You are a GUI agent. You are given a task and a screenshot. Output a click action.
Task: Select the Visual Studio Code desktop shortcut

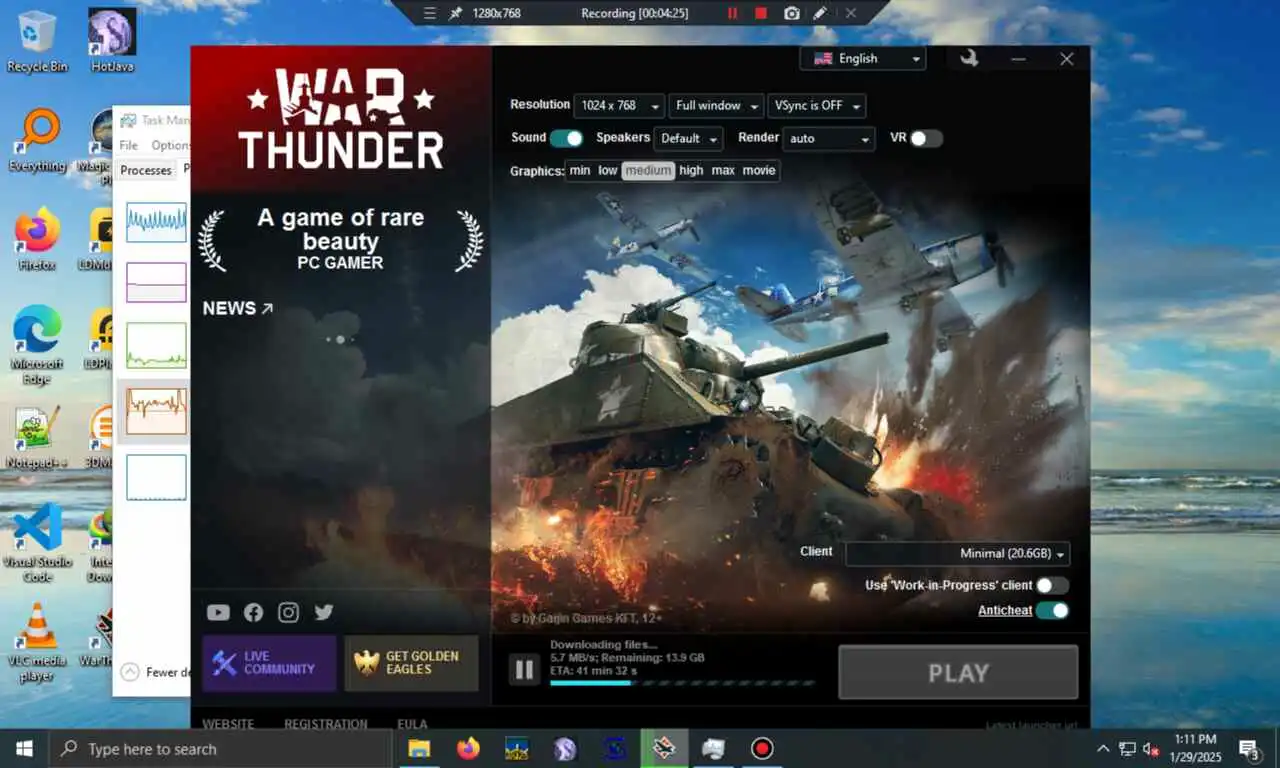pos(37,543)
